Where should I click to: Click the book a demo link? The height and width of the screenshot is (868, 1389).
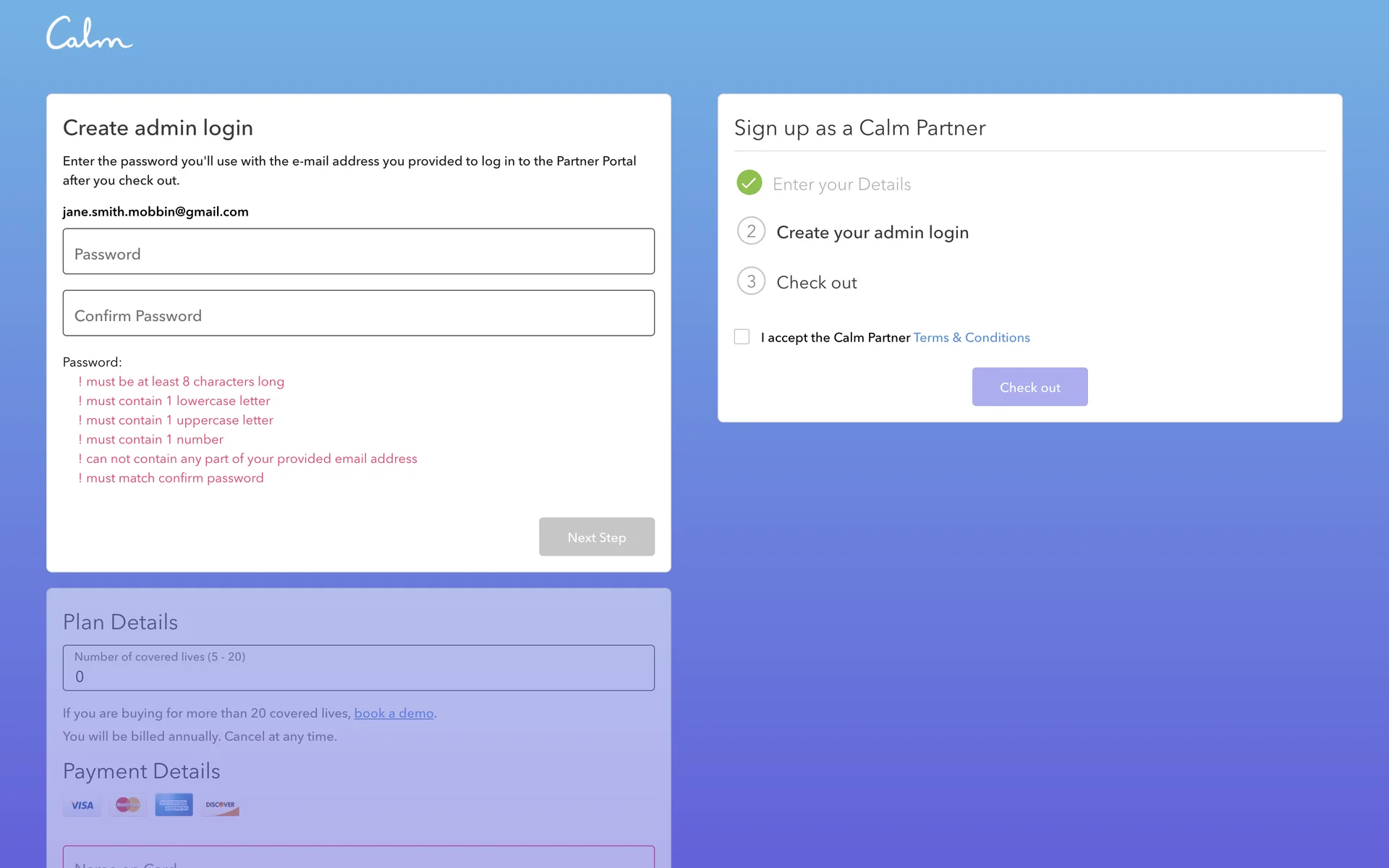[394, 713]
